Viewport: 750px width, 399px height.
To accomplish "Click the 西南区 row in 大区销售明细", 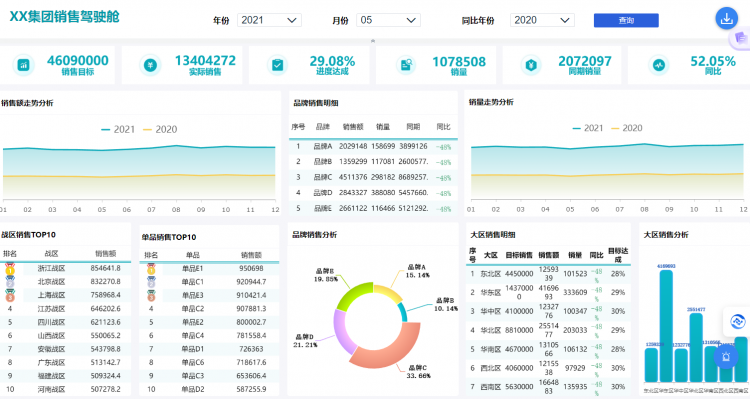I will 548,387.
